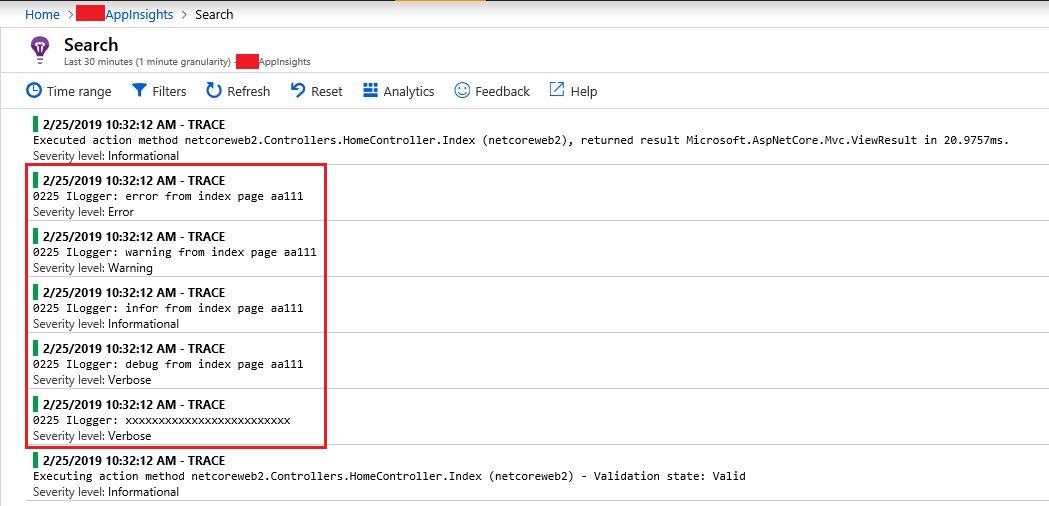The image size is (1049, 506).
Task: Open the Analytics toolbar label
Action: (x=409, y=91)
